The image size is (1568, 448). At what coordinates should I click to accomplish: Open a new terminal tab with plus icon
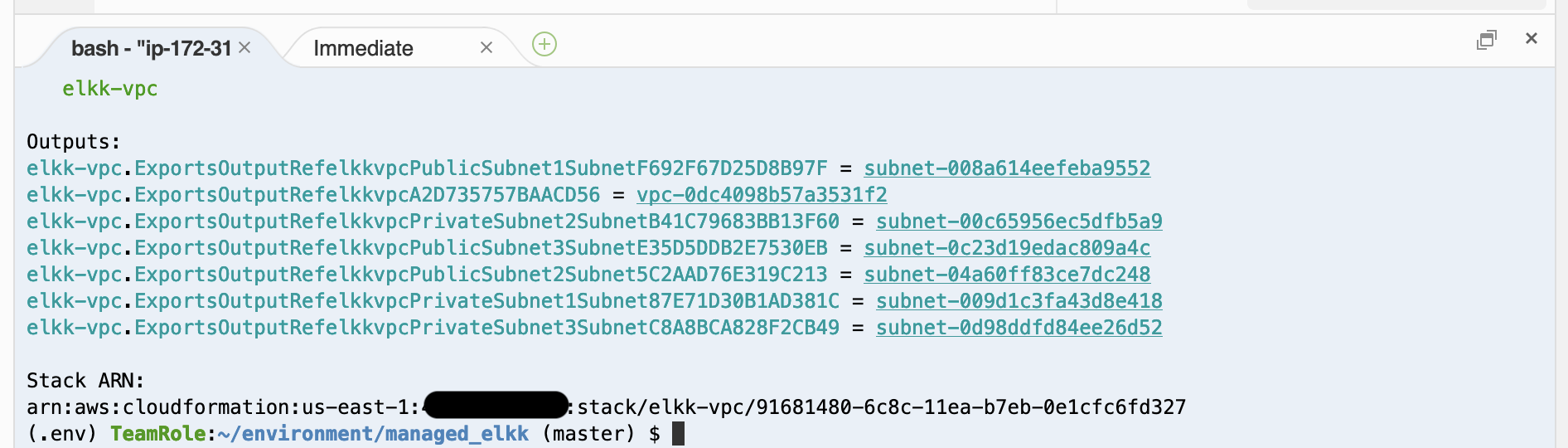point(544,44)
